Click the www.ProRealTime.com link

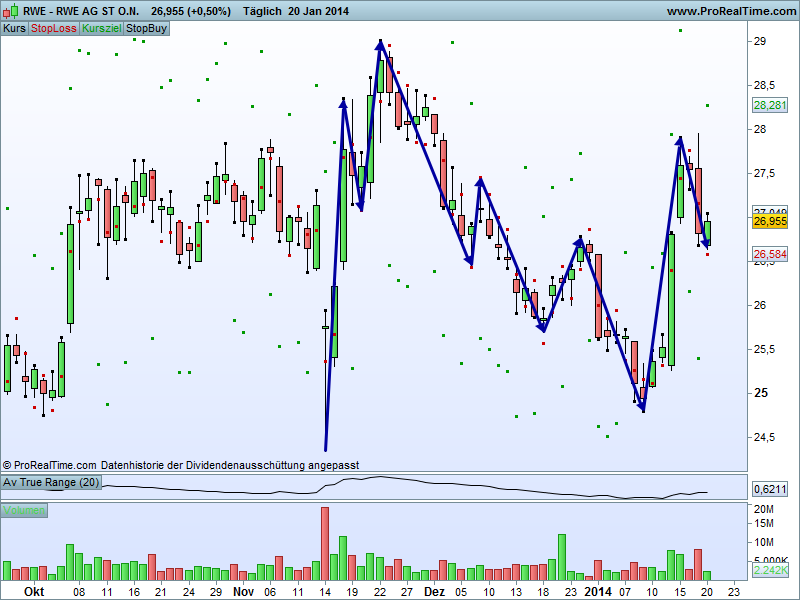click(731, 11)
